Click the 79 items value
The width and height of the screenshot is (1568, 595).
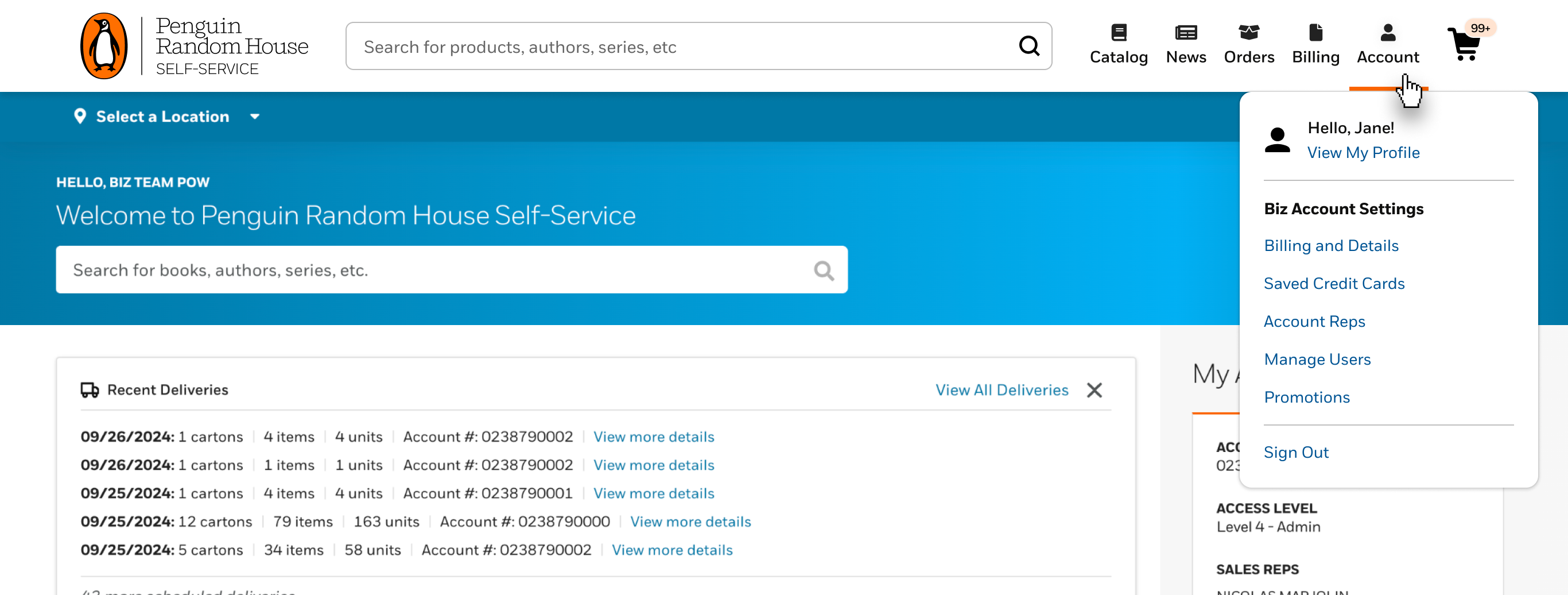click(x=302, y=522)
